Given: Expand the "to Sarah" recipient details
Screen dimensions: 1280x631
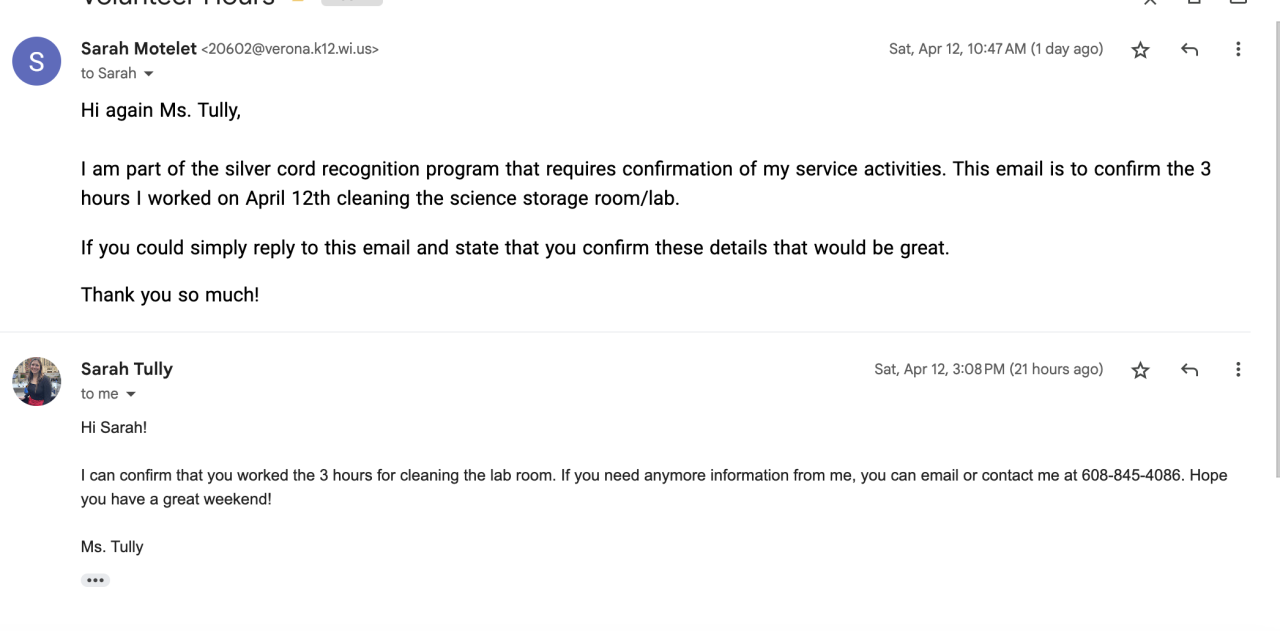Looking at the screenshot, I should 149,74.
